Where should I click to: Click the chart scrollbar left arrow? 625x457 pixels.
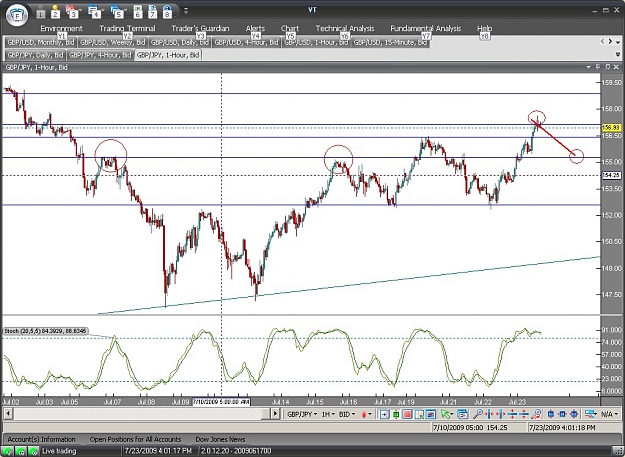tap(7, 414)
